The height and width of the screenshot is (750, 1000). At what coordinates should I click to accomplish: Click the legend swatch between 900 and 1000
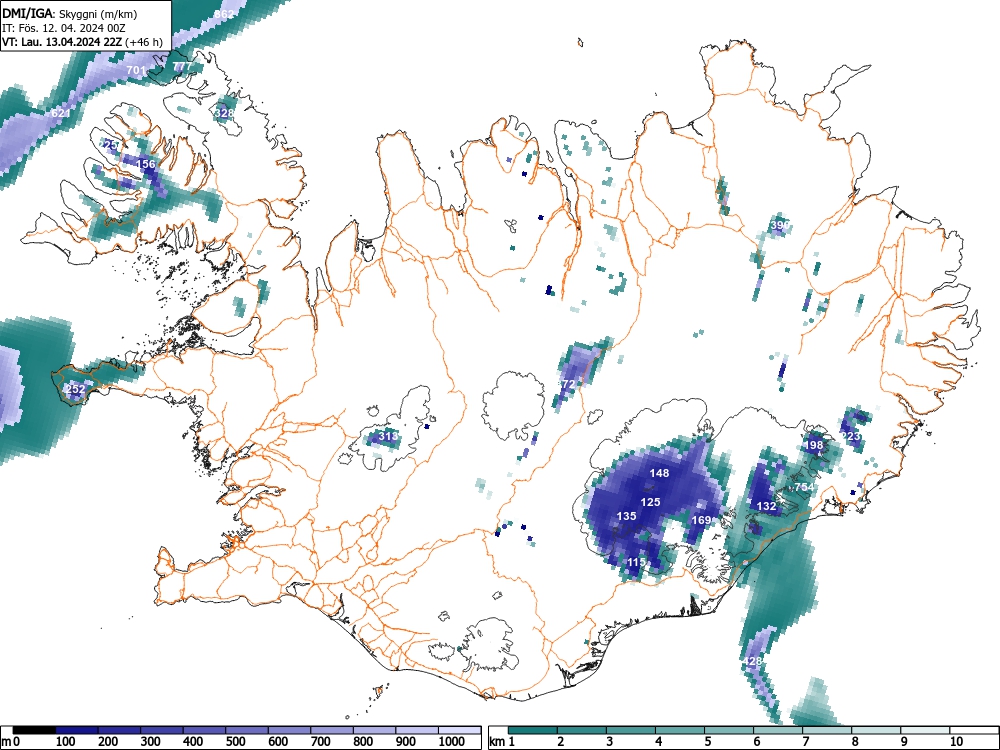tap(417, 730)
